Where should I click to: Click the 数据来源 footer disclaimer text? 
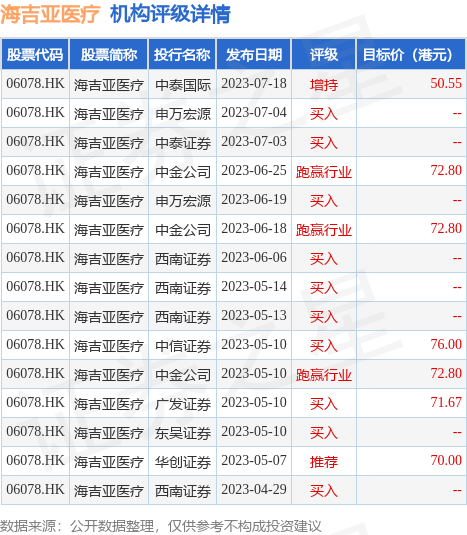[x=161, y=525]
